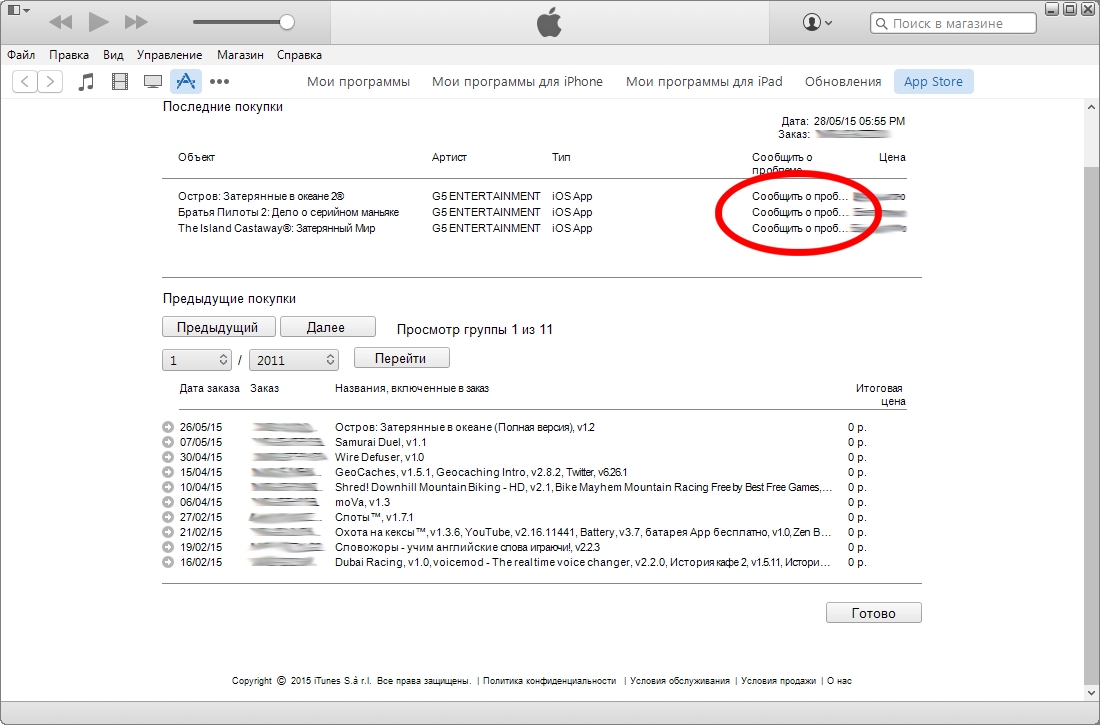Viewport: 1100px width, 725px height.
Task: Open the iTunes window menu icon
Action: coord(18,11)
